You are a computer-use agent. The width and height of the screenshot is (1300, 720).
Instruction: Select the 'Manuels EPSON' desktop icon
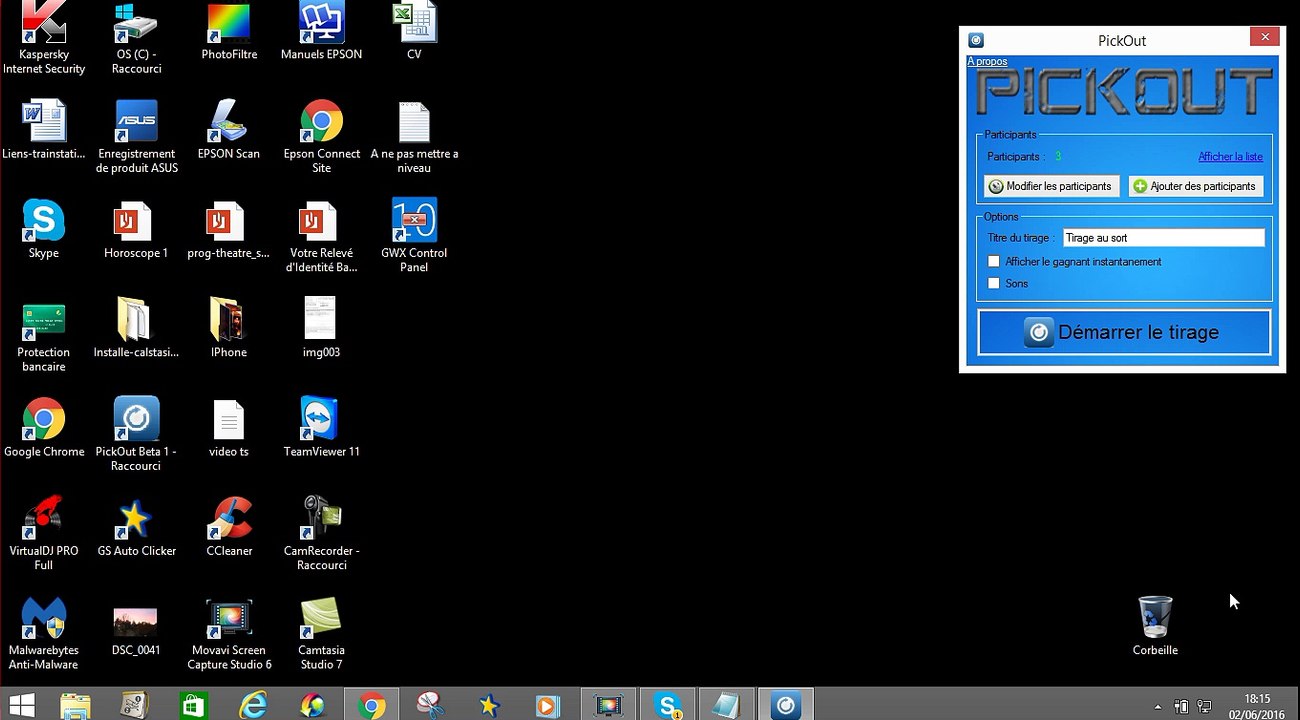321,31
